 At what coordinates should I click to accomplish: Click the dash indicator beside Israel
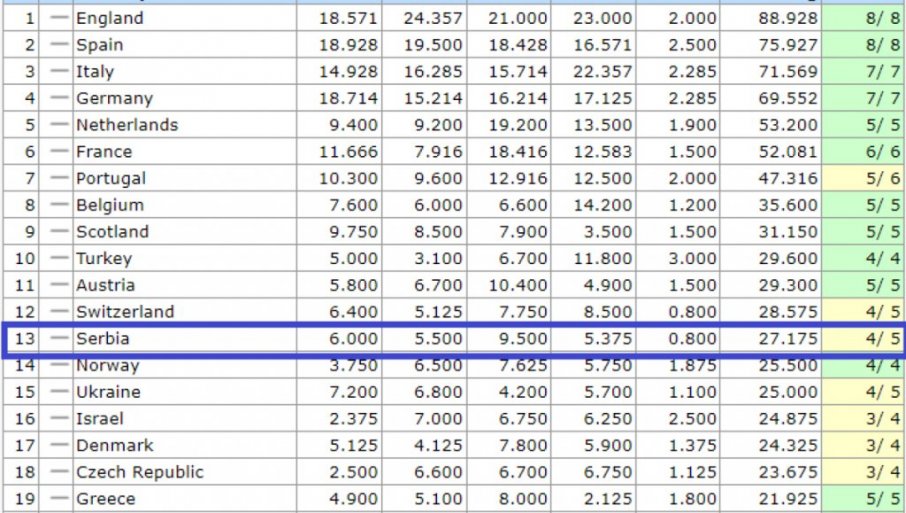click(59, 419)
